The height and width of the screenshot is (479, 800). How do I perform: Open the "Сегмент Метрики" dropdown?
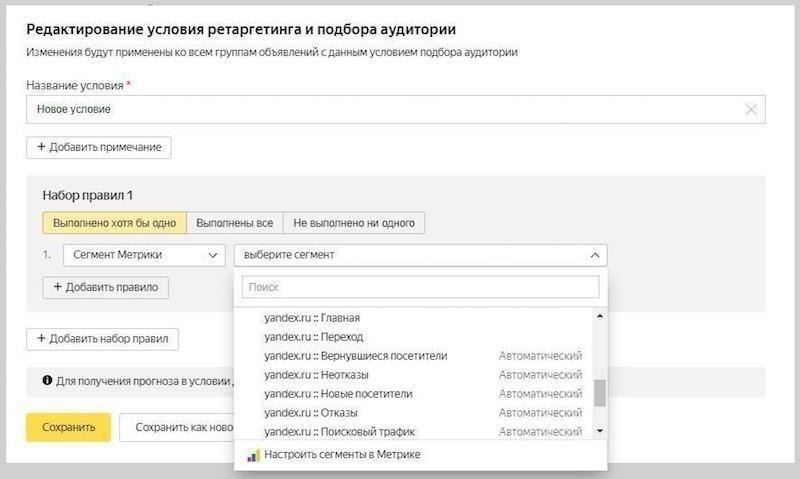(x=144, y=255)
